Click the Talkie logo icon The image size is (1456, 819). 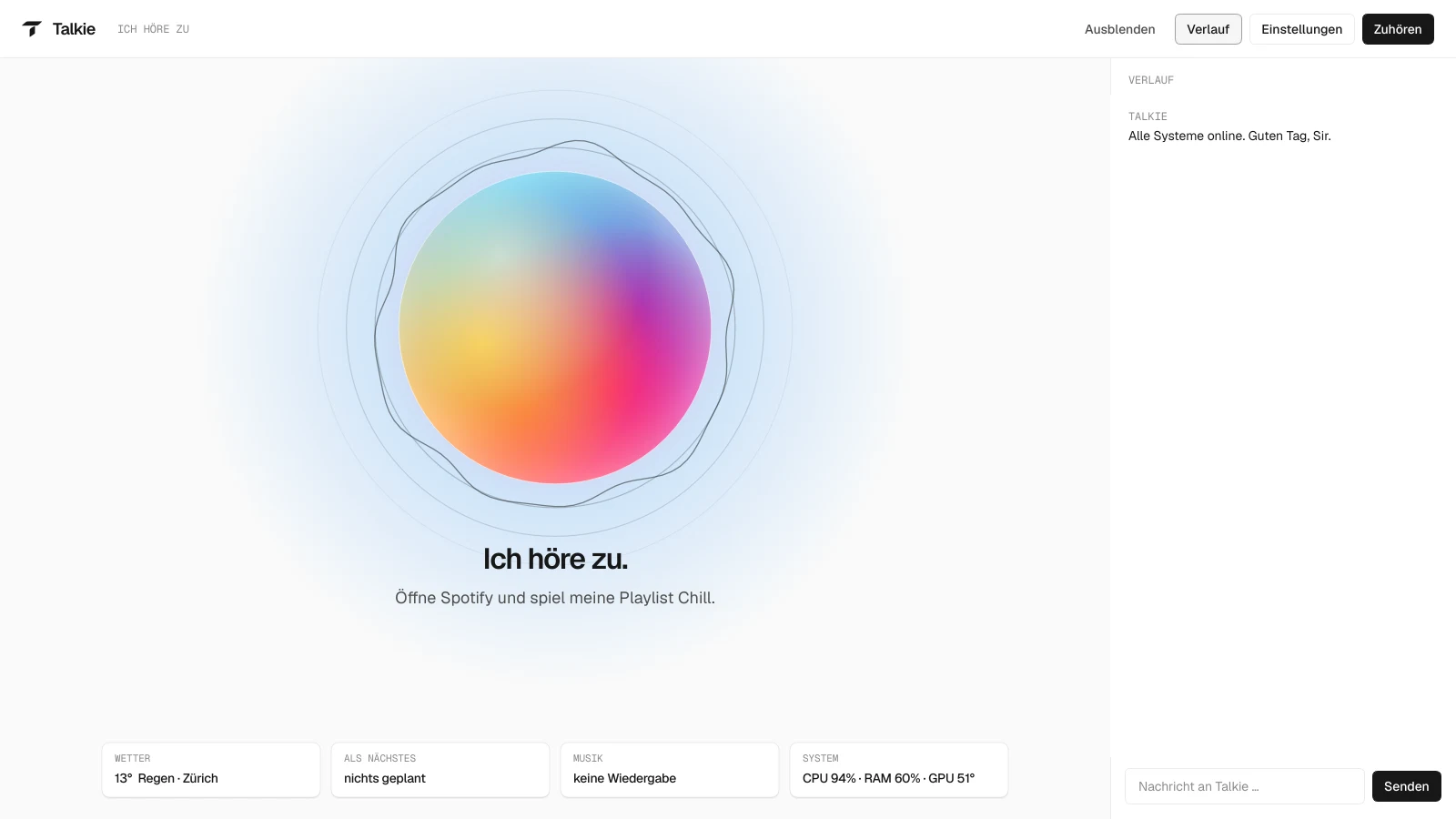[x=32, y=29]
